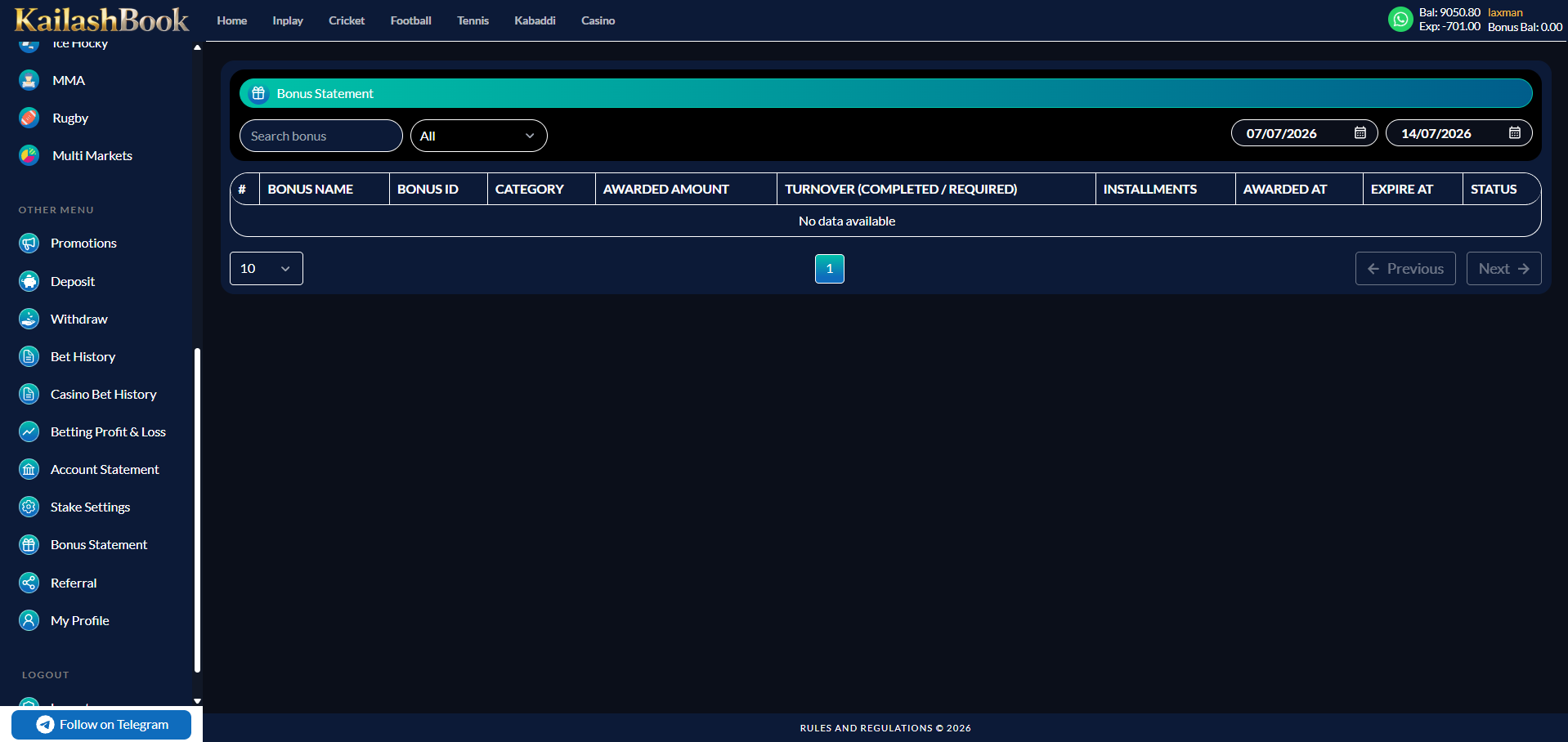Open Multi Markets from sidebar
The width and height of the screenshot is (1568, 742).
click(x=92, y=155)
